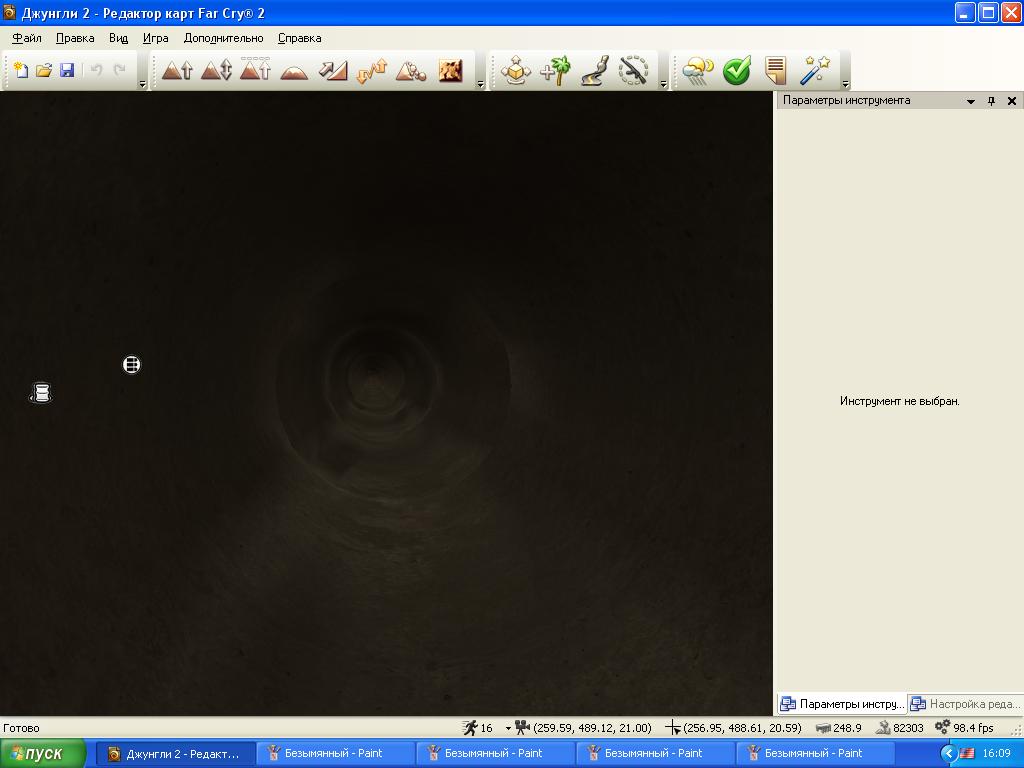Select the barrel-shaped object icon in viewport
Image resolution: width=1024 pixels, height=768 pixels.
[x=41, y=392]
